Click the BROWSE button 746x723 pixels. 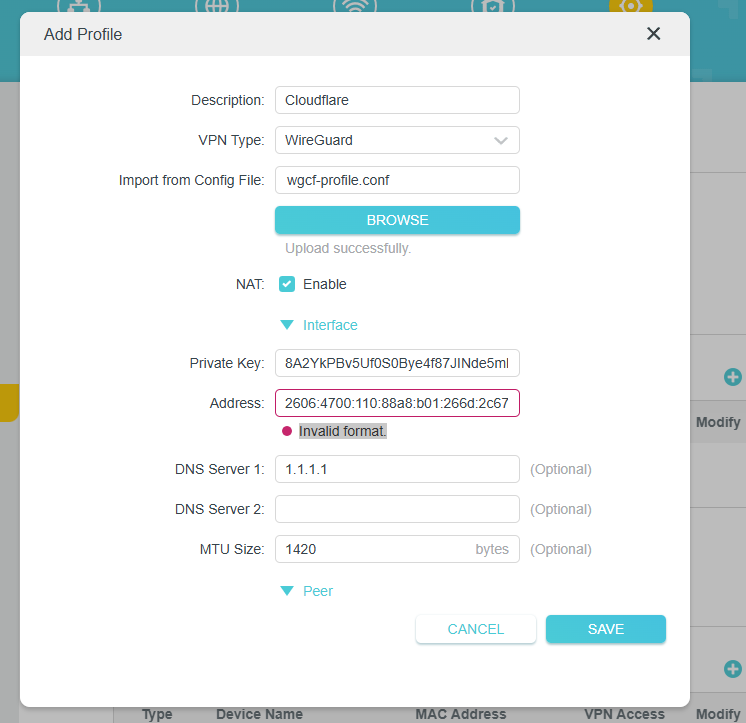pyautogui.click(x=397, y=220)
